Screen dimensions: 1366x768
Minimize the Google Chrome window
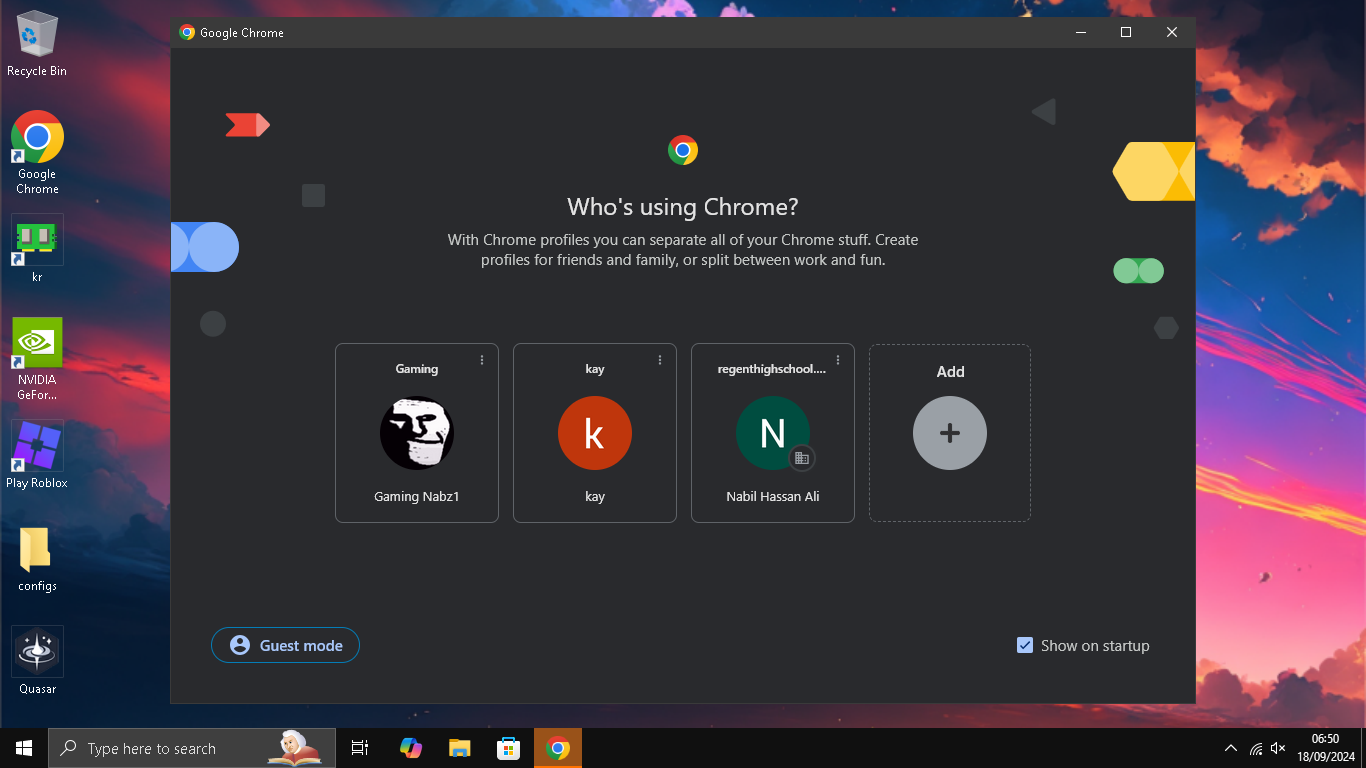(1081, 32)
